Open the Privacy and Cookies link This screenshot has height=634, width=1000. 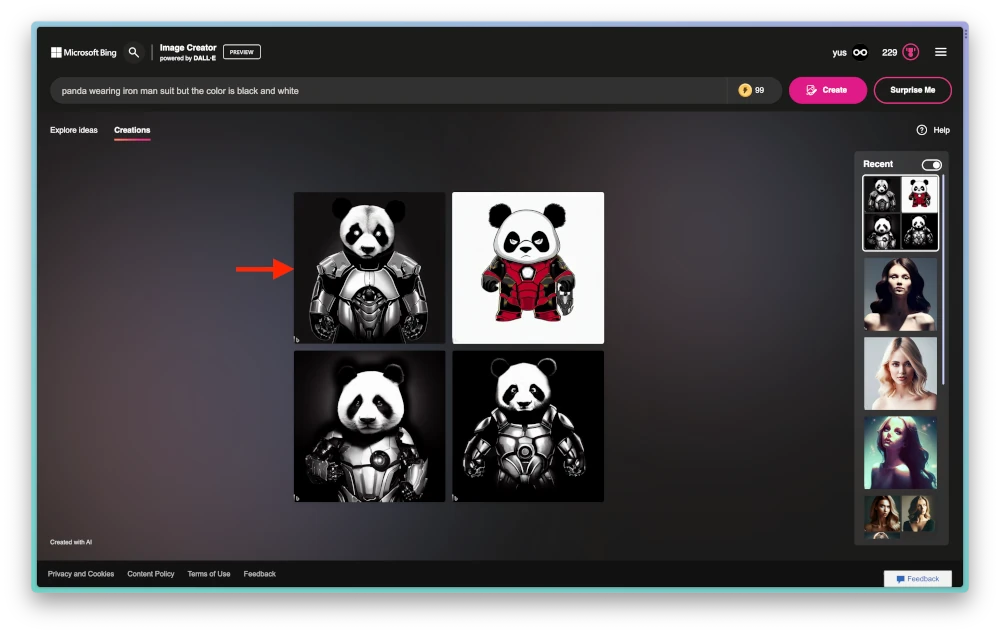tap(81, 573)
